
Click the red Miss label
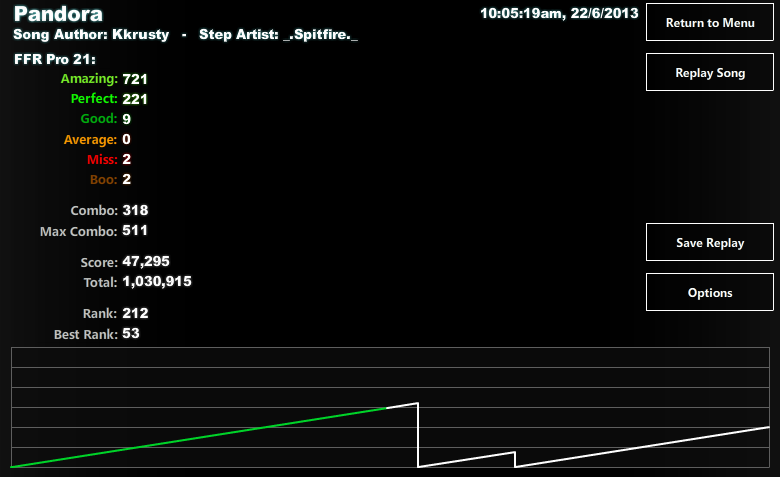click(102, 160)
